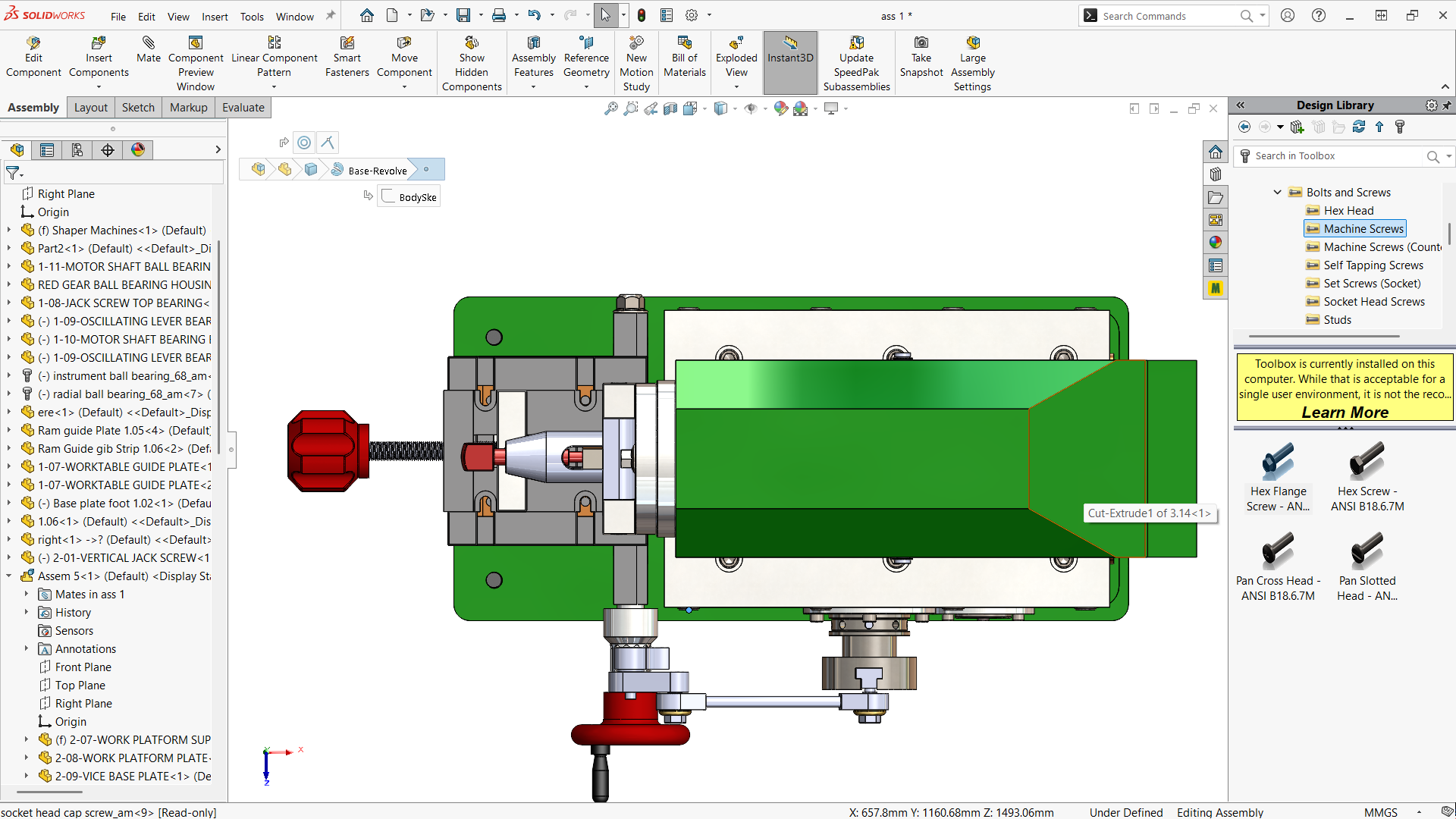Click the Take Snapshot camera icon

(921, 42)
